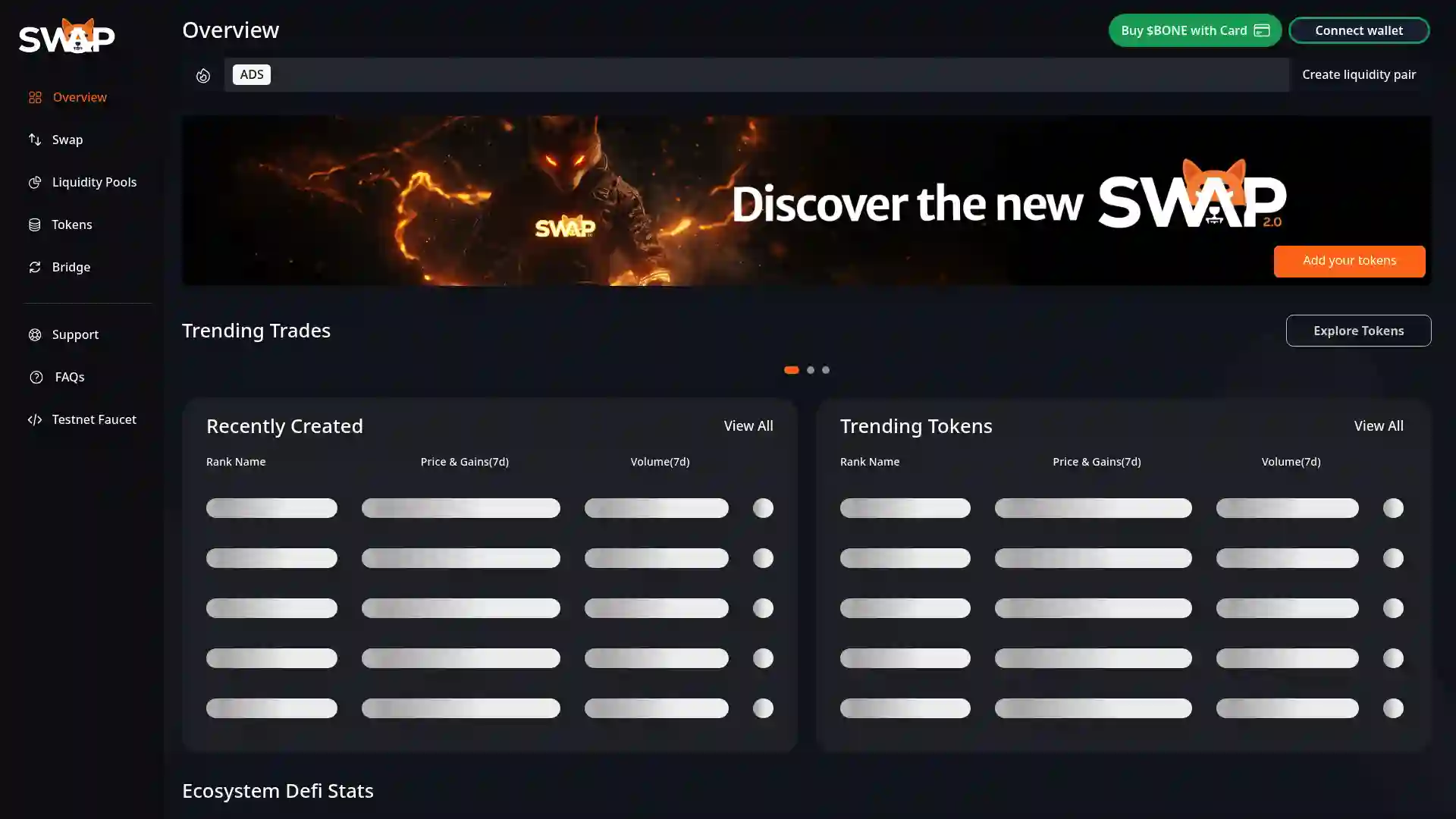Select the second carousel dot
This screenshot has height=819, width=1456.
[811, 370]
